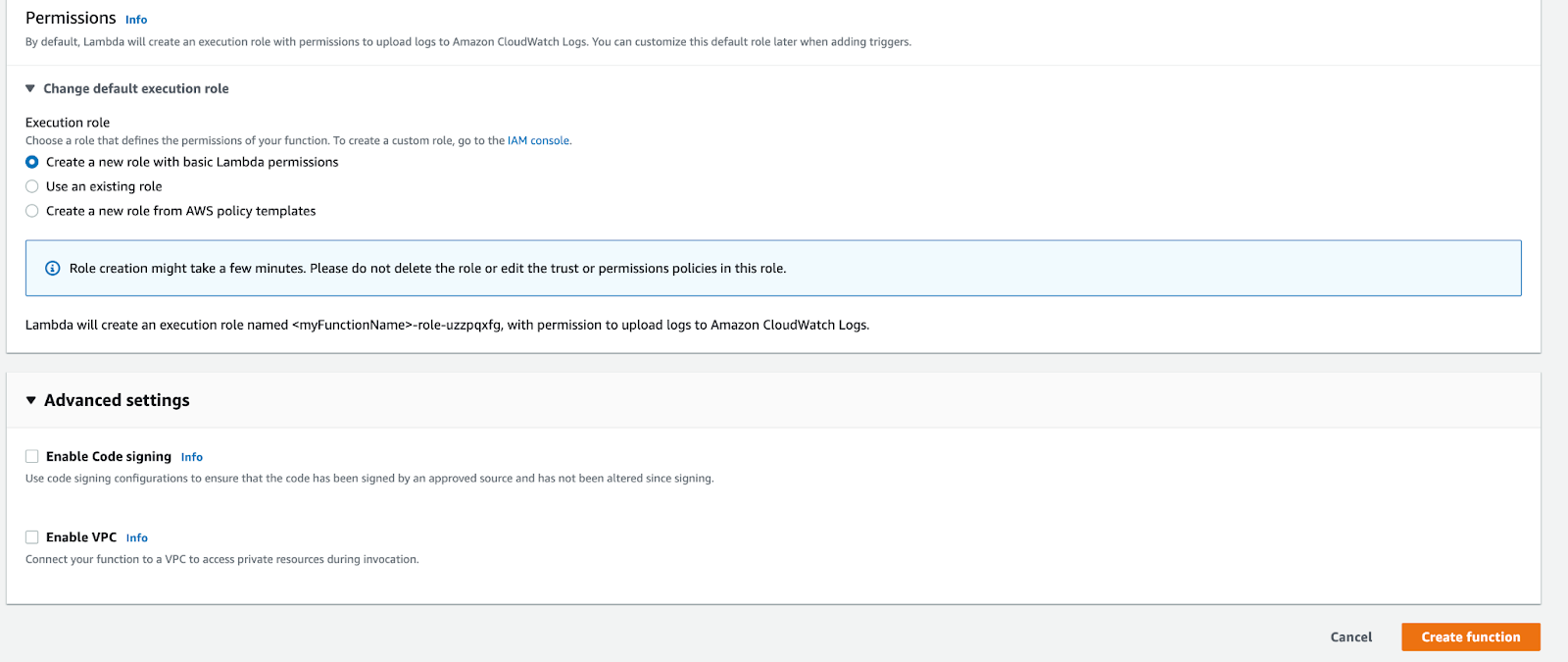Image resolution: width=1568 pixels, height=662 pixels.
Task: Open Info link next to Enable VPC
Action: click(x=137, y=537)
